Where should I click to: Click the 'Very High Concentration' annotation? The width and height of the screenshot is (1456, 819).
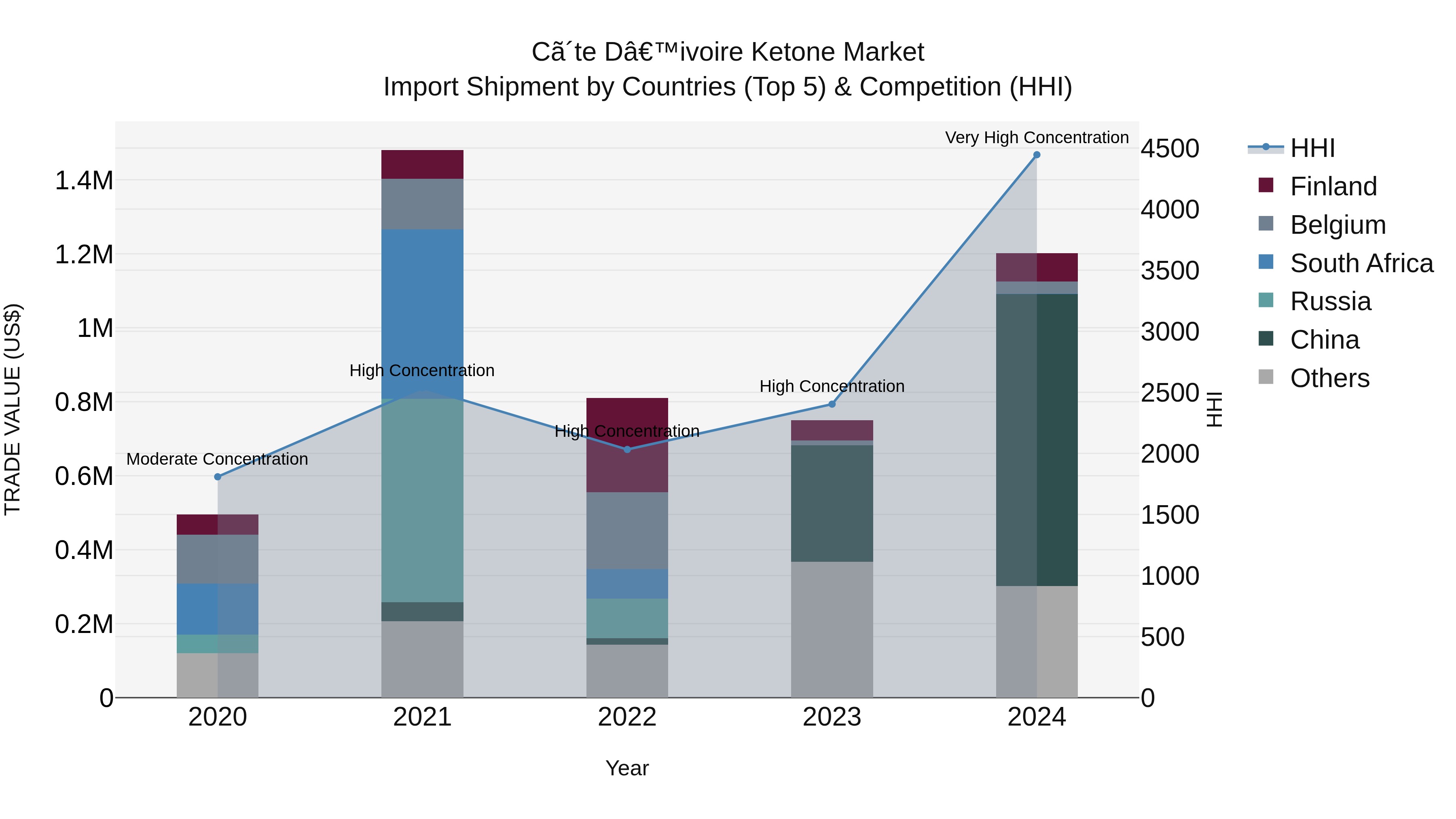[x=1037, y=138]
